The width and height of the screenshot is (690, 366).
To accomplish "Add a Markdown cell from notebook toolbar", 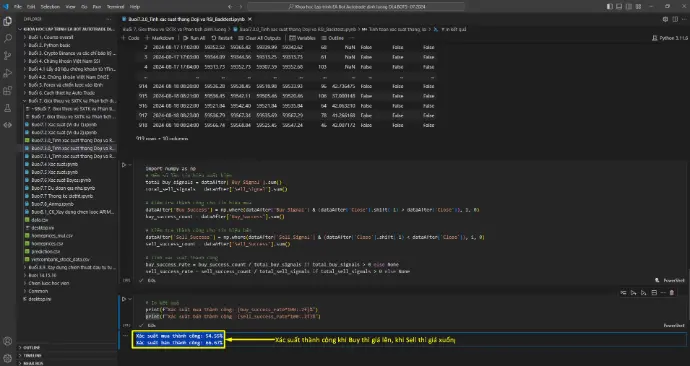I will [159, 38].
